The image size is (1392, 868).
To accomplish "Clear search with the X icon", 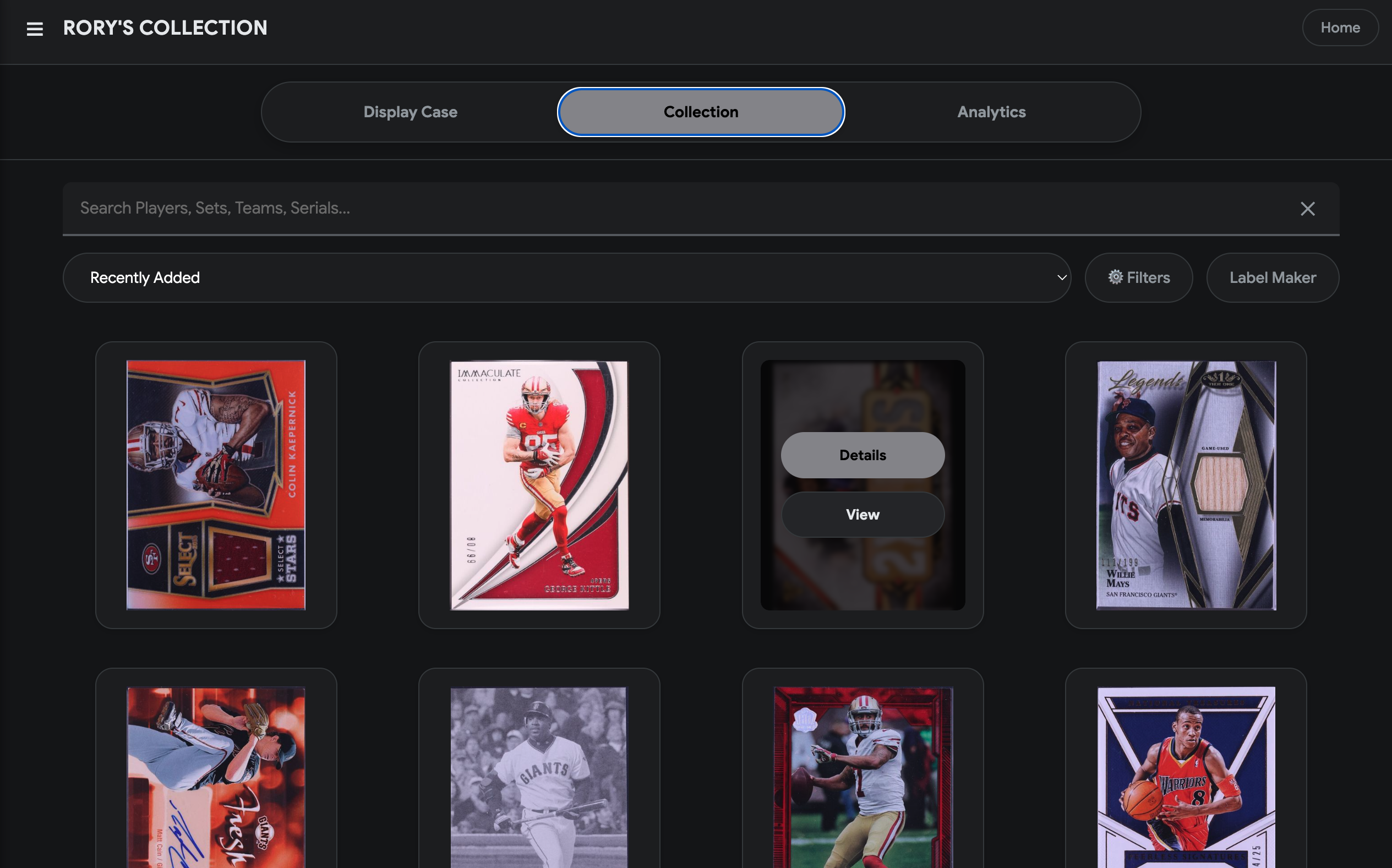I will pyautogui.click(x=1308, y=209).
